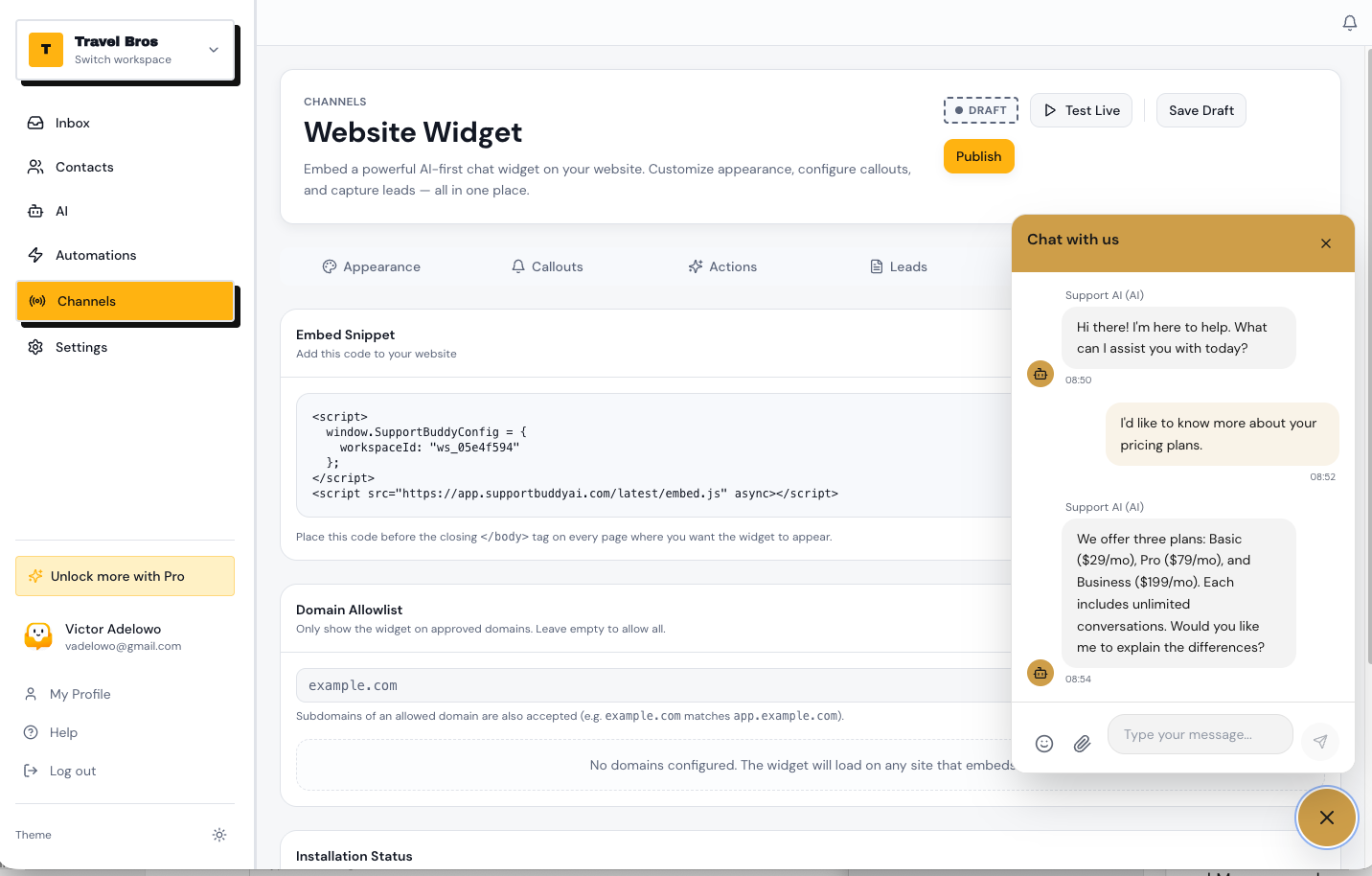Open Contacts from the sidebar

(x=126, y=167)
